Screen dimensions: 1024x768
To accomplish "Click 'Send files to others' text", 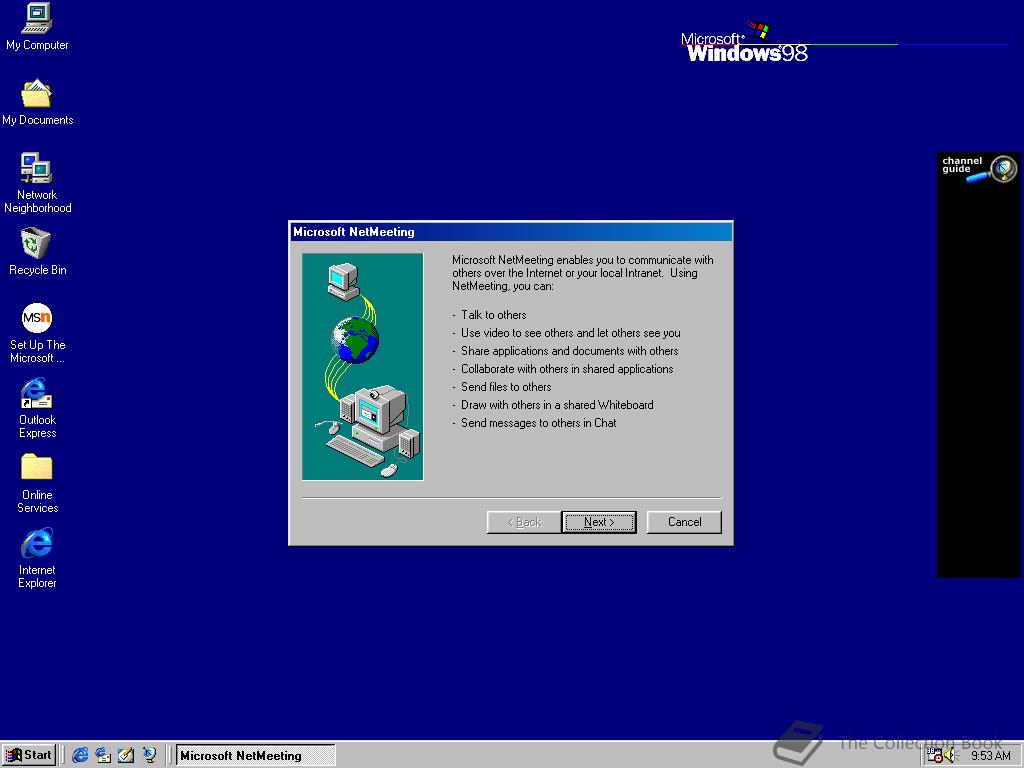I will [505, 387].
